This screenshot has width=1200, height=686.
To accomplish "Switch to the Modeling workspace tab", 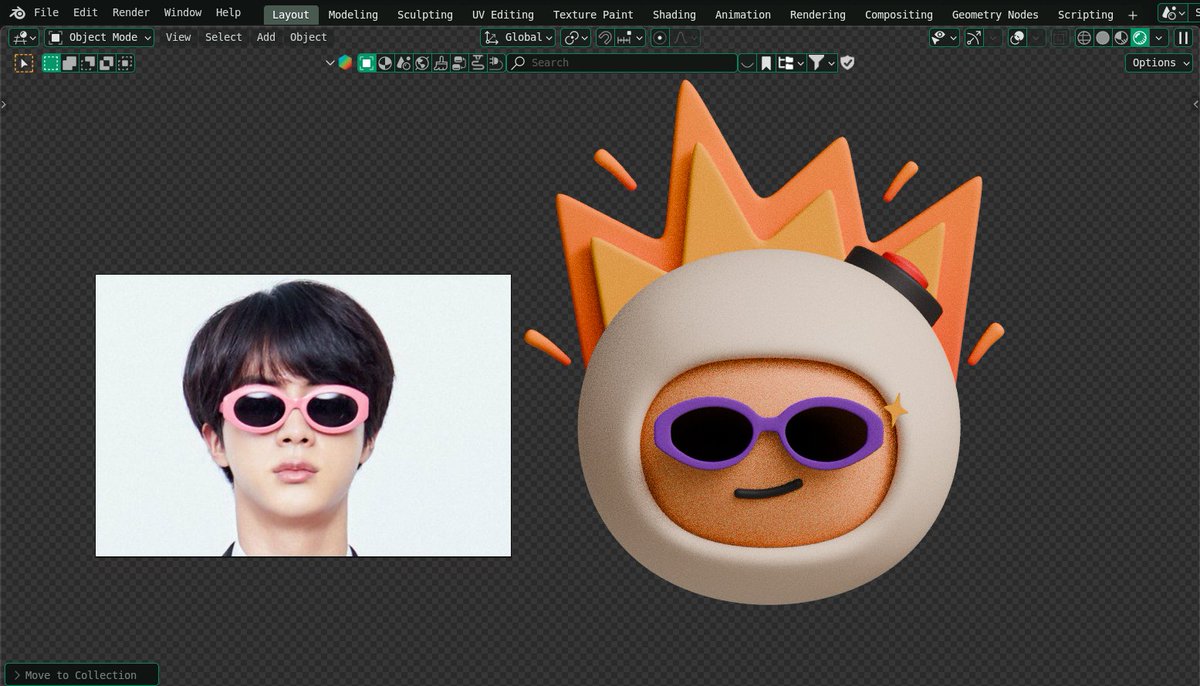I will pos(353,14).
